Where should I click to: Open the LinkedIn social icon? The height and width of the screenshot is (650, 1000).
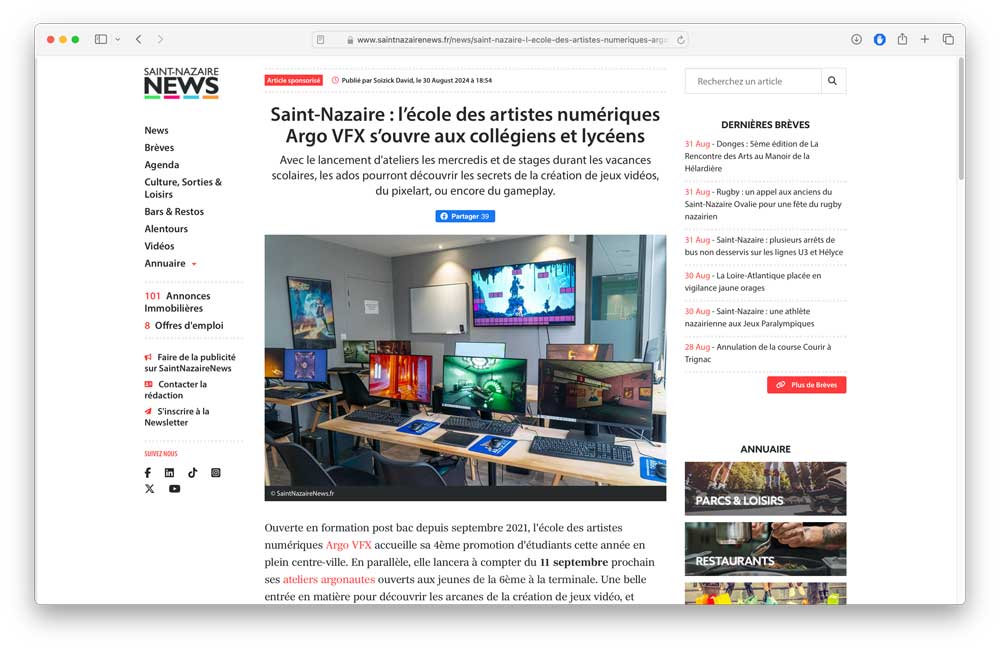169,473
